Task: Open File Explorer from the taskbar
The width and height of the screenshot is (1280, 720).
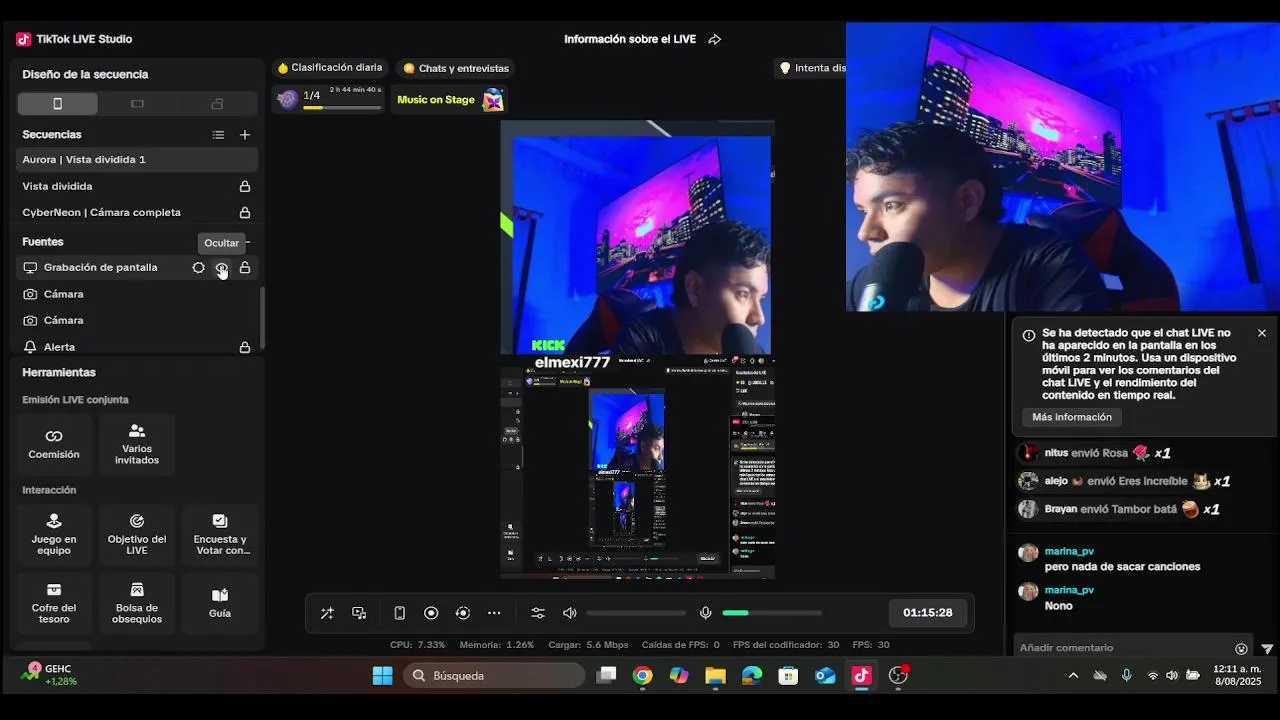Action: pos(715,676)
